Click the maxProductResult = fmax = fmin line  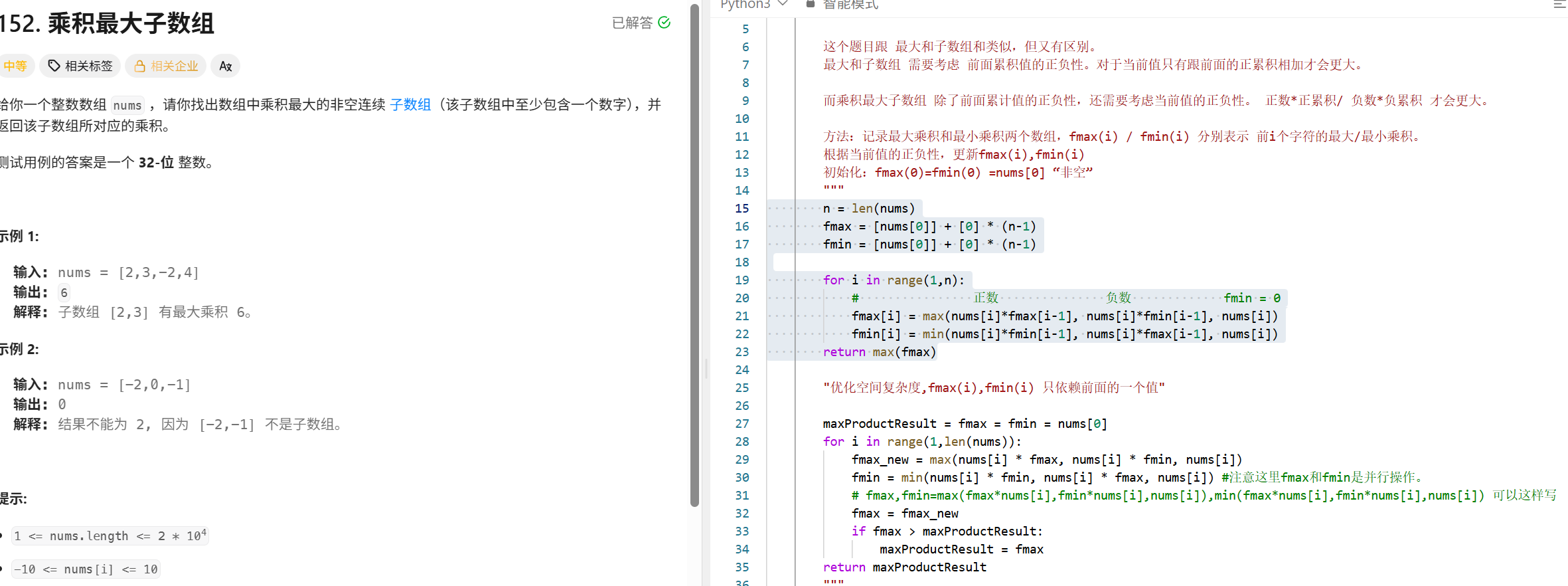pos(965,424)
